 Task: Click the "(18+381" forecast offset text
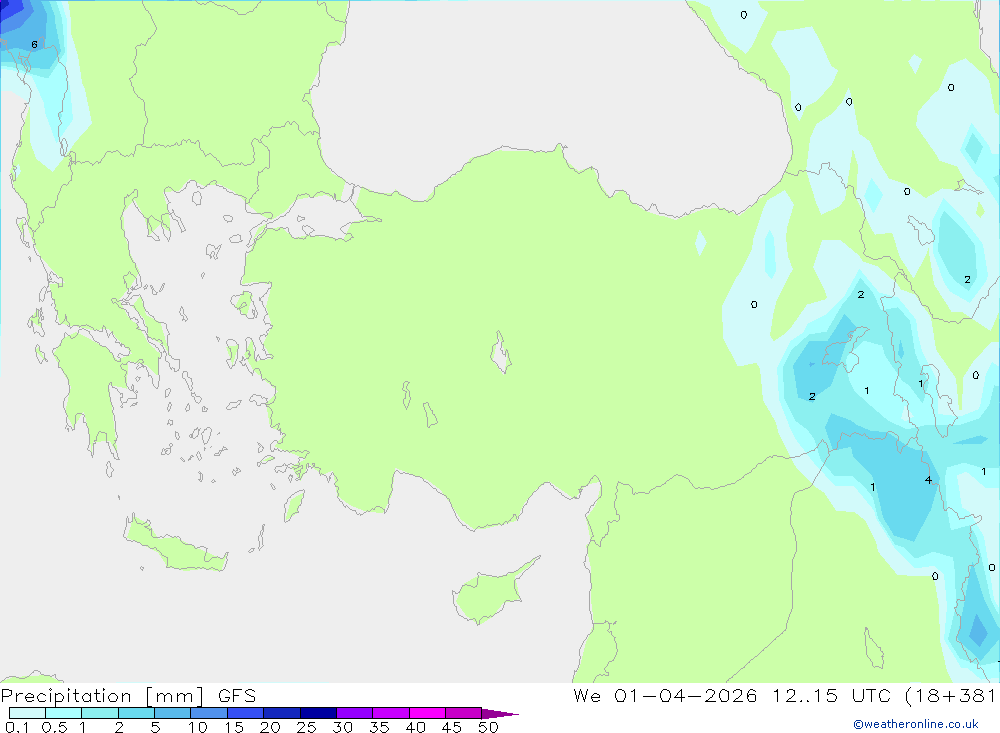[x=950, y=695]
